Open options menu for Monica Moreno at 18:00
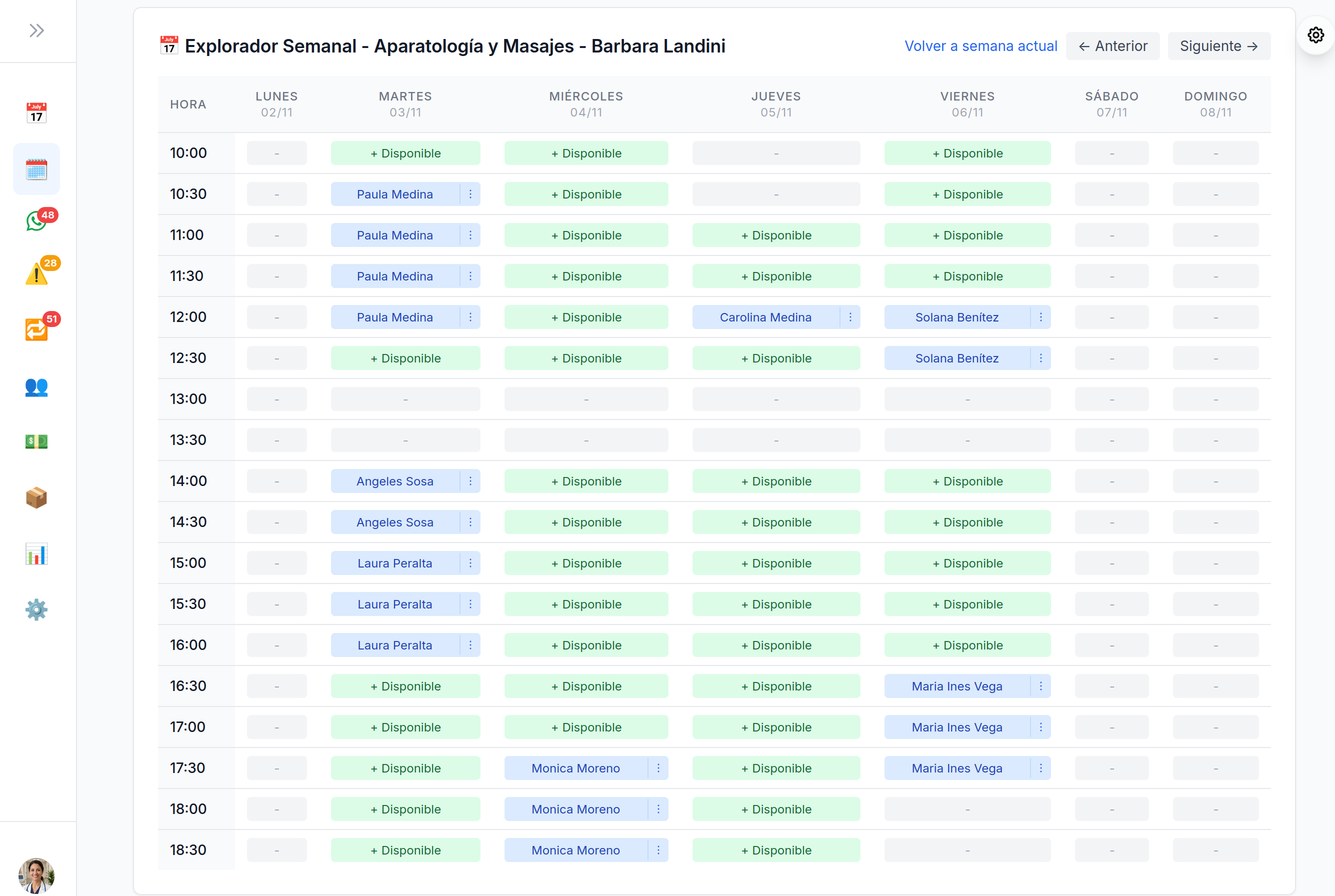Screen dimensions: 1335x896 coord(658,809)
